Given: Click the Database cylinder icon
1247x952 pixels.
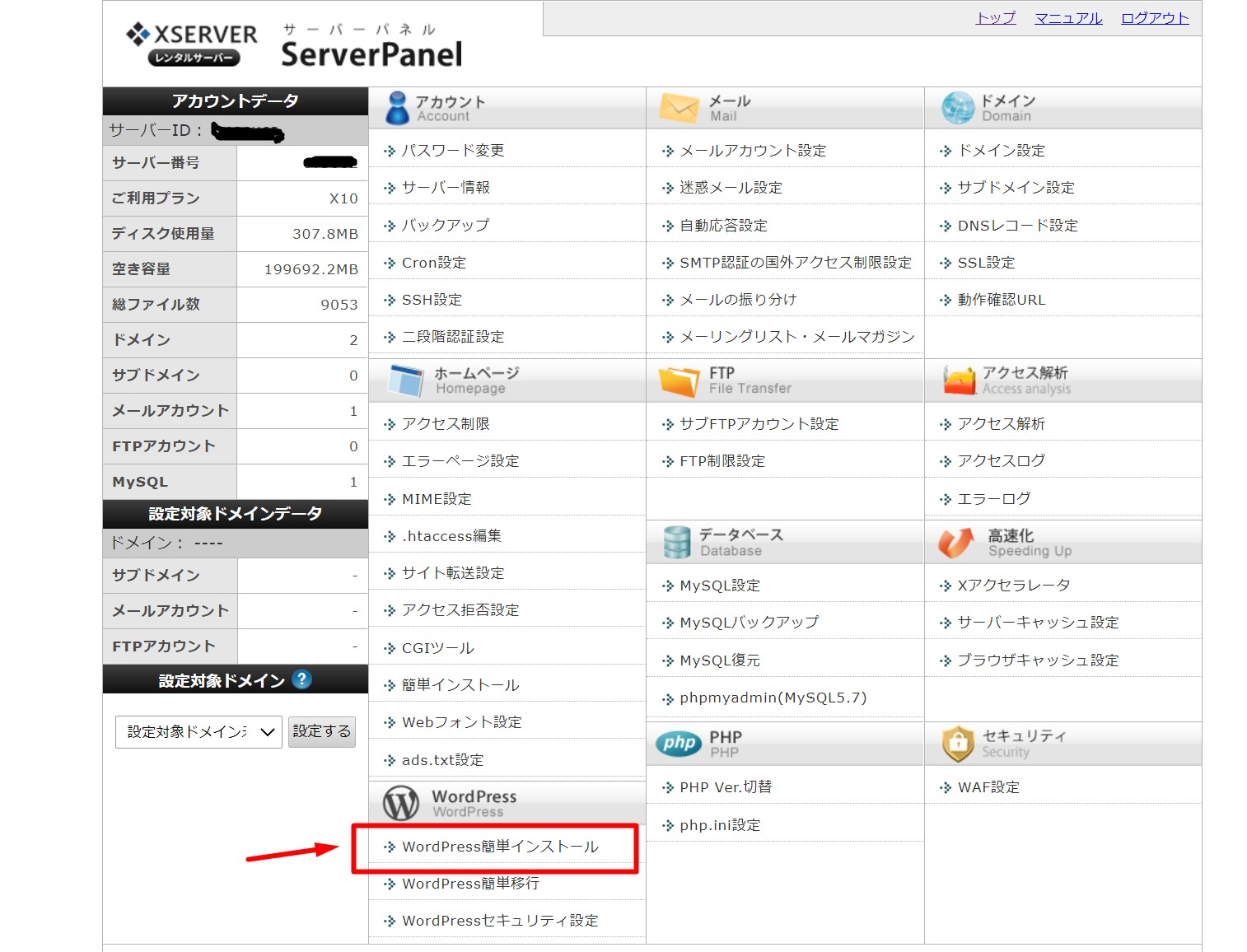Looking at the screenshot, I should click(x=676, y=543).
